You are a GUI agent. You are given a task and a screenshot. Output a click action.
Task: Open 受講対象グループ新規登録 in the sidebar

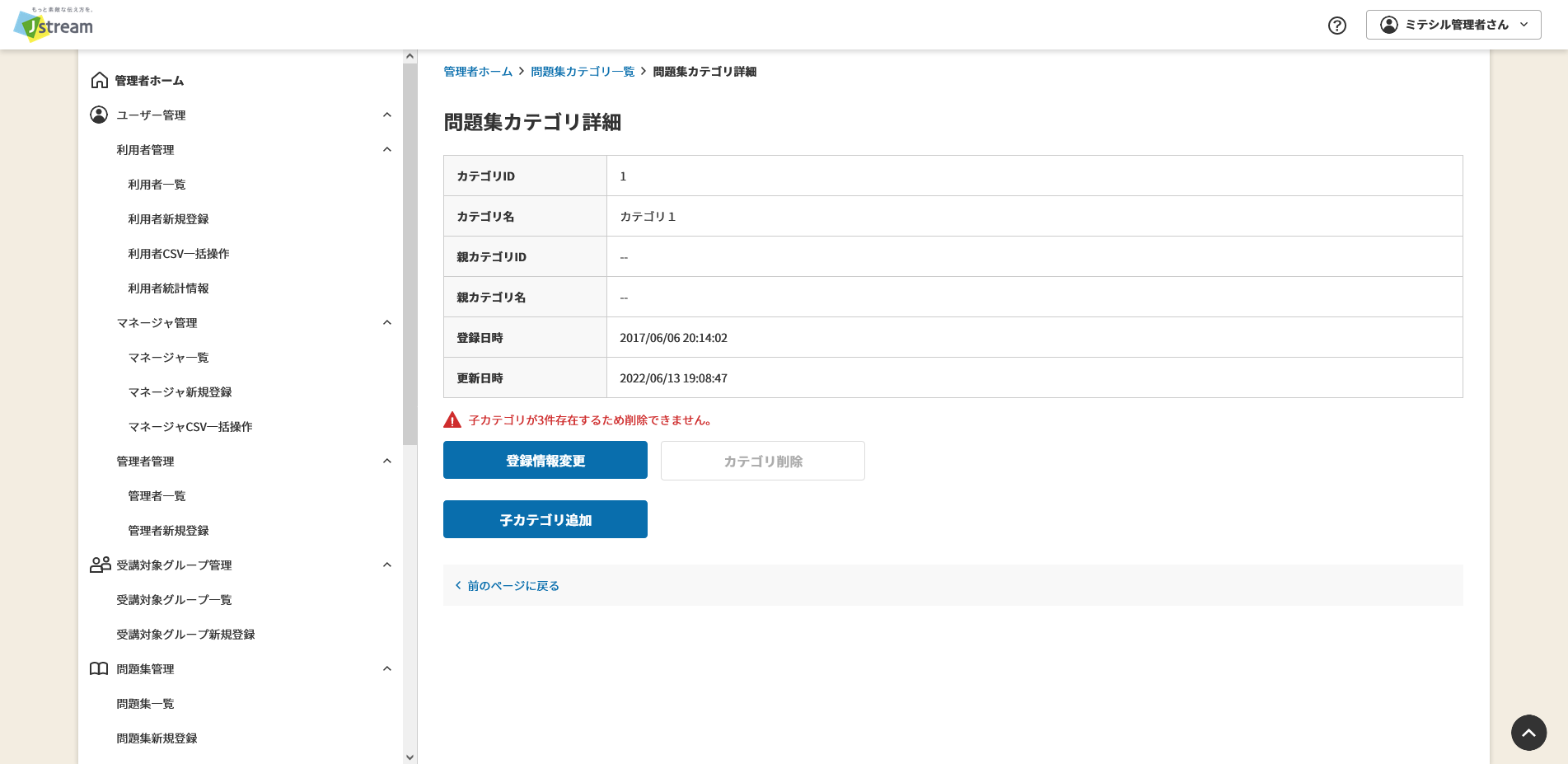tap(185, 635)
